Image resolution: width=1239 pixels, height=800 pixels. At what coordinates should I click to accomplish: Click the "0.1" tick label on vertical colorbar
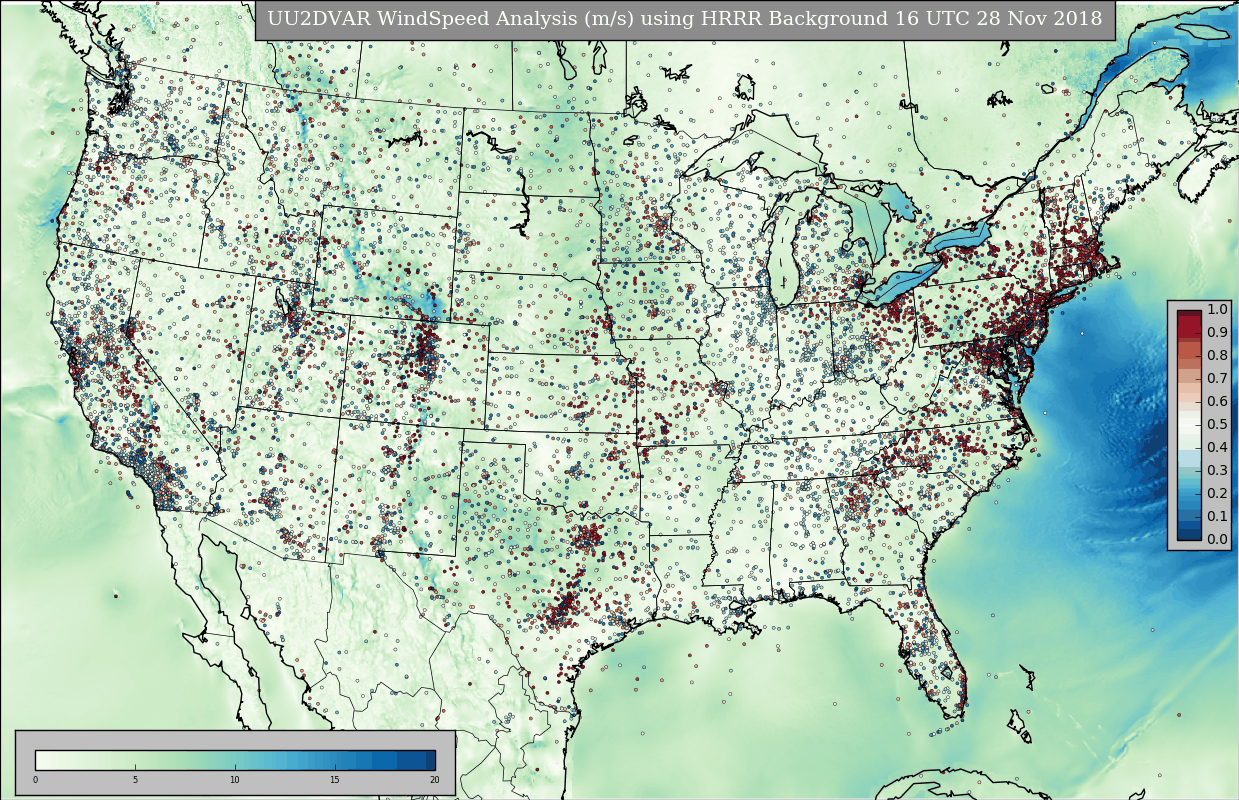point(1217,516)
